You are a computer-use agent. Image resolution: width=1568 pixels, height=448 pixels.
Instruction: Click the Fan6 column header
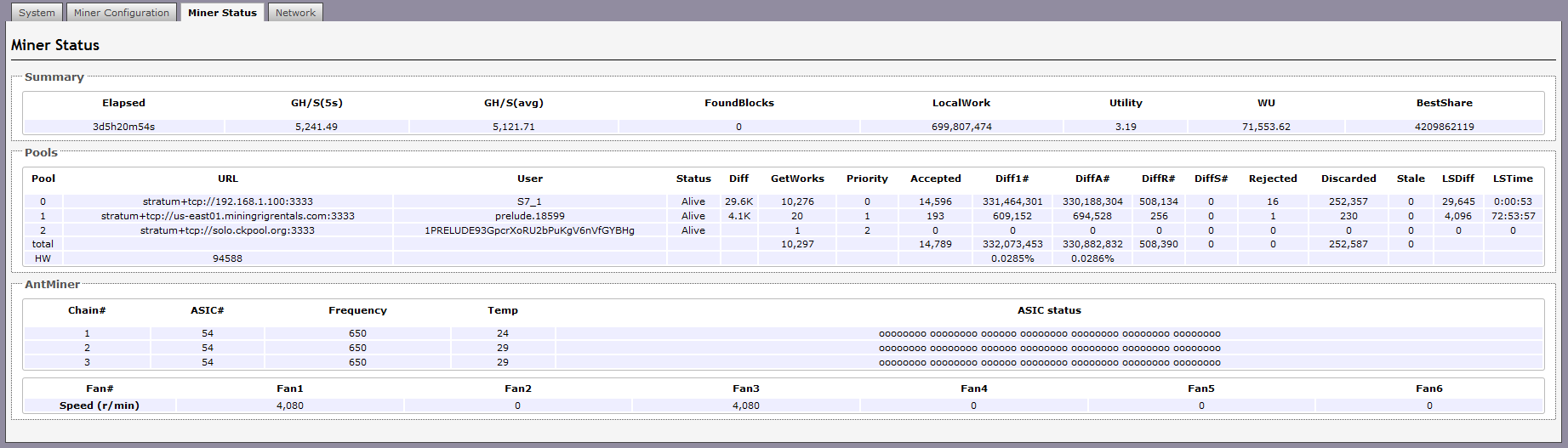[1429, 388]
